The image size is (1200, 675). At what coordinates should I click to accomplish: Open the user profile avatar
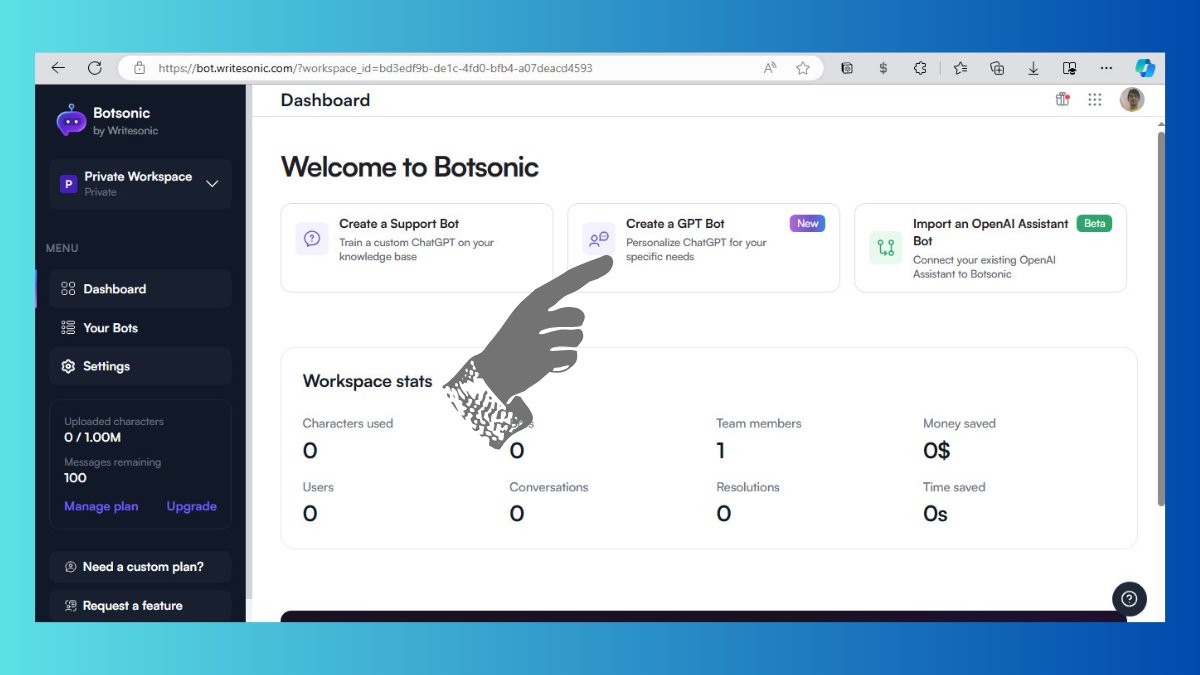pyautogui.click(x=1132, y=99)
